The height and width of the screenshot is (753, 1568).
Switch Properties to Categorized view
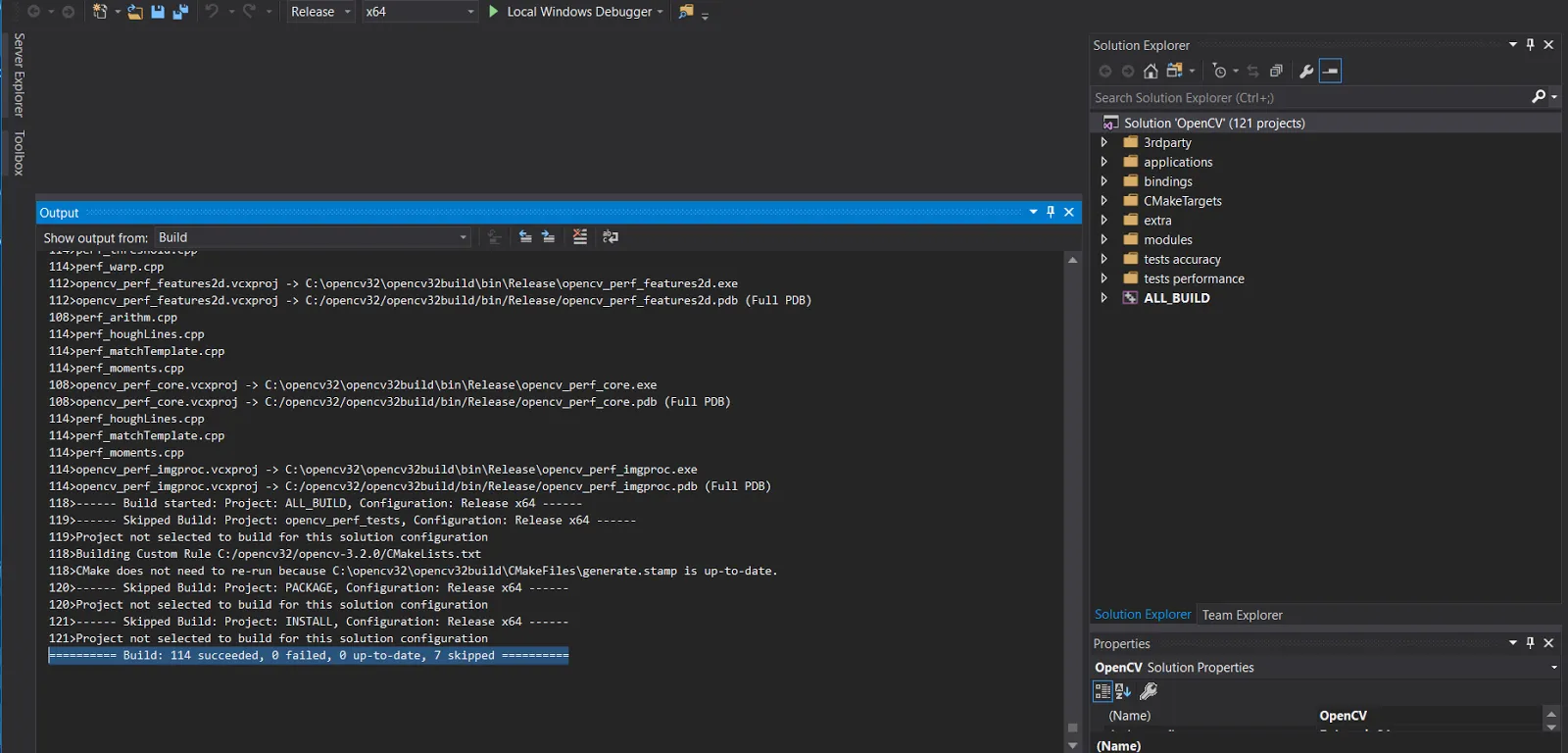tap(1102, 691)
